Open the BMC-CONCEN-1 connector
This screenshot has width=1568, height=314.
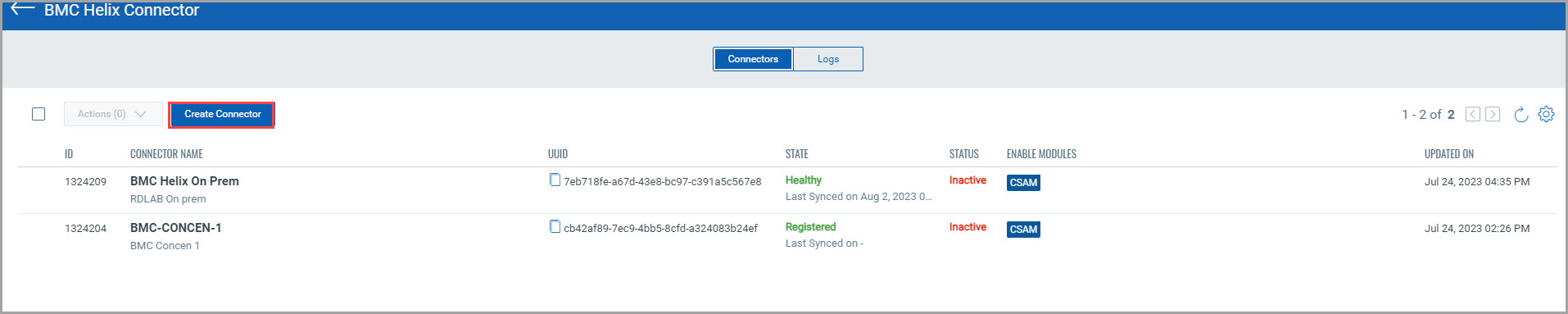pyautogui.click(x=175, y=228)
